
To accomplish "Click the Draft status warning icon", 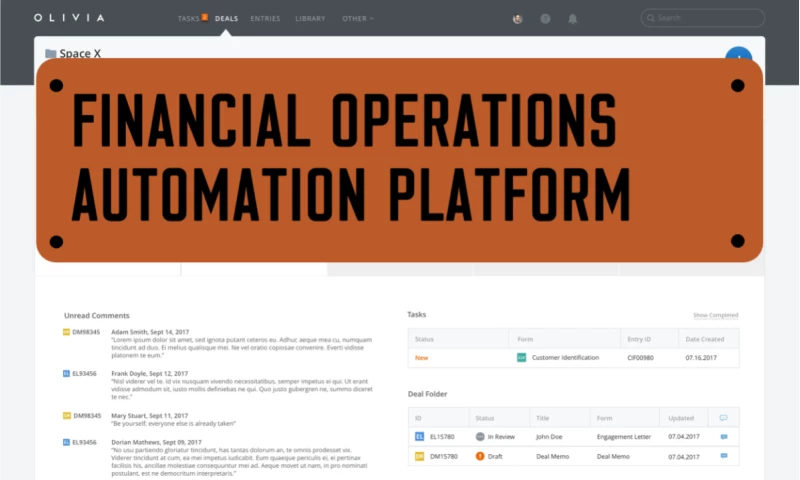I will click(480, 456).
